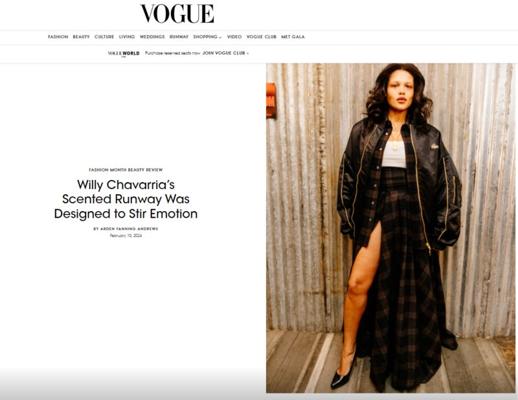Screen dimensions: 518x400
Task: Click the runway model photo
Action: [391, 228]
